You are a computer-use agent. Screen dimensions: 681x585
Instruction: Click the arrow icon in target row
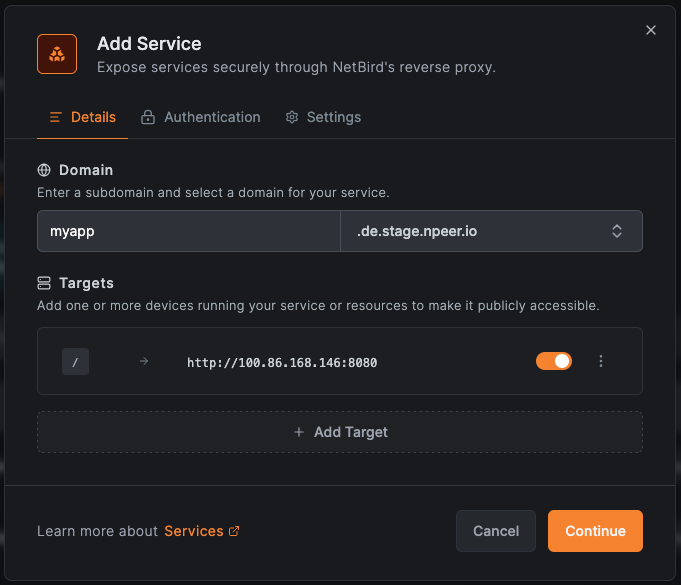pyautogui.click(x=144, y=361)
